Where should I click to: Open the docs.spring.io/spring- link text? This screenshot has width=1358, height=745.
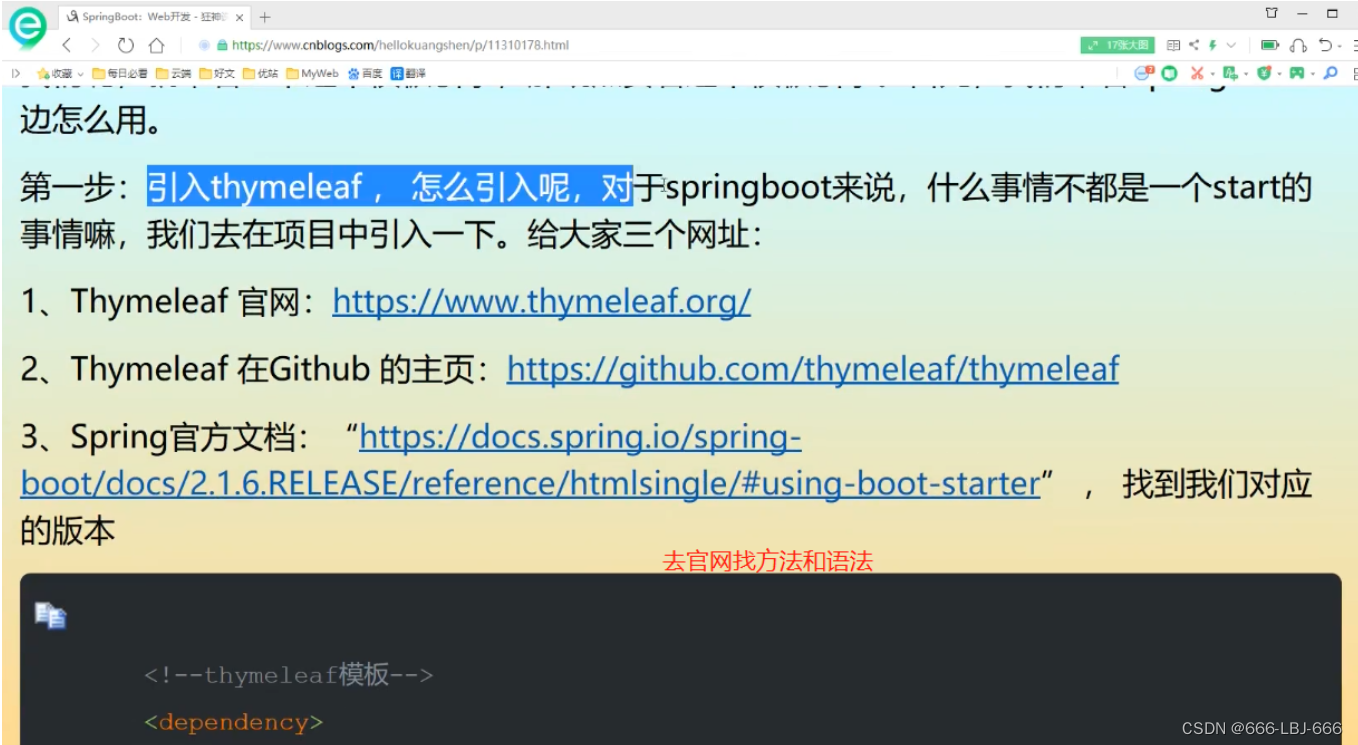(580, 437)
